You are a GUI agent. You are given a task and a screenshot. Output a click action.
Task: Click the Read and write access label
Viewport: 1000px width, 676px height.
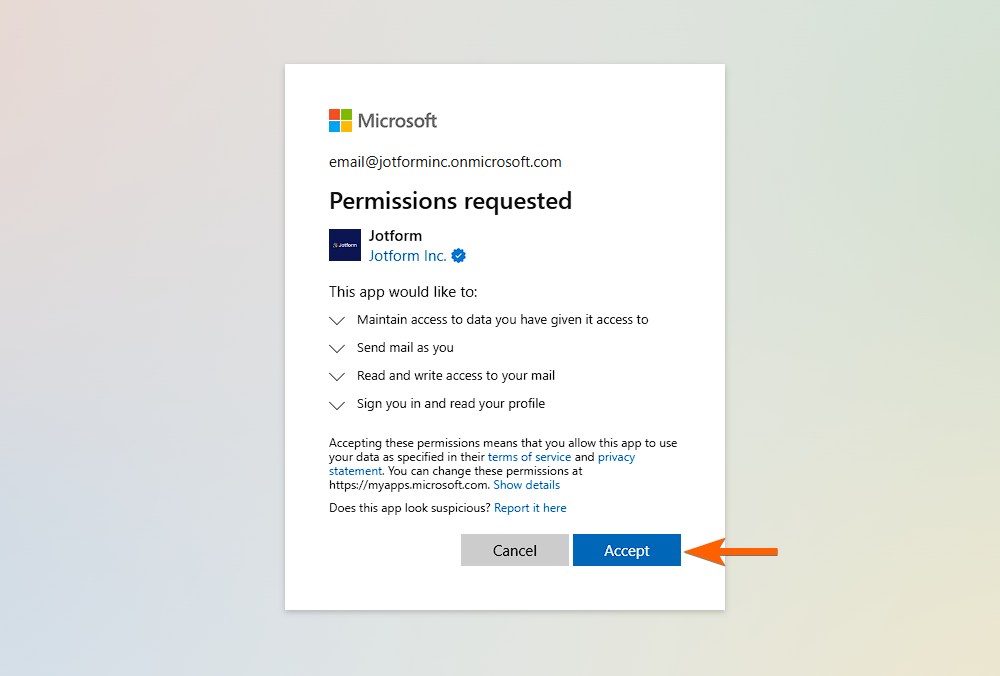pos(455,376)
